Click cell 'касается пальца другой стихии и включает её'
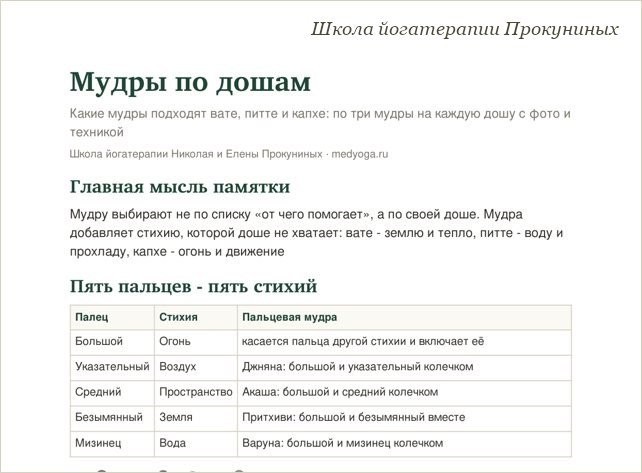The width and height of the screenshot is (642, 473). pos(404,343)
